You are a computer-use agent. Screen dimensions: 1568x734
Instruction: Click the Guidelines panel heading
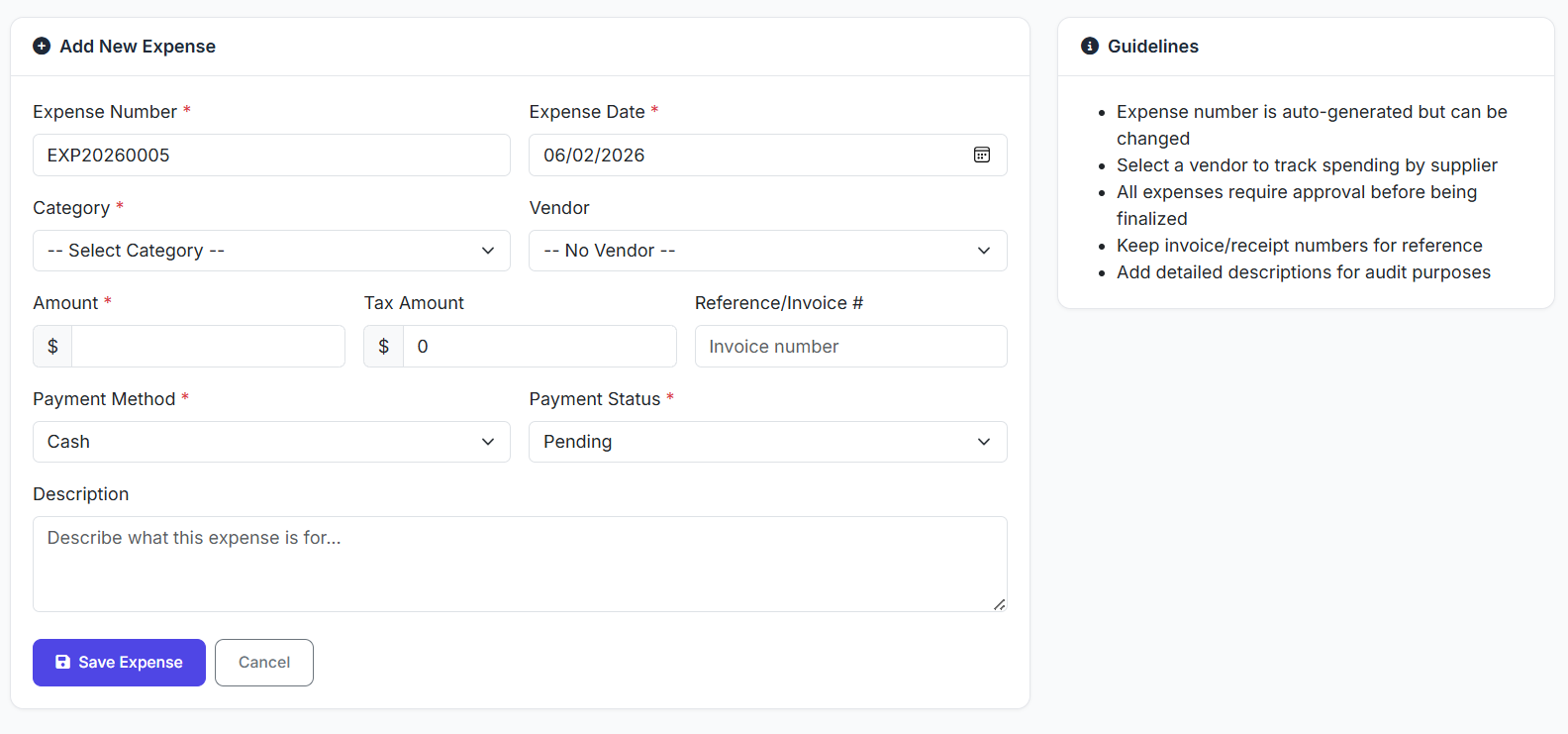pos(1152,47)
